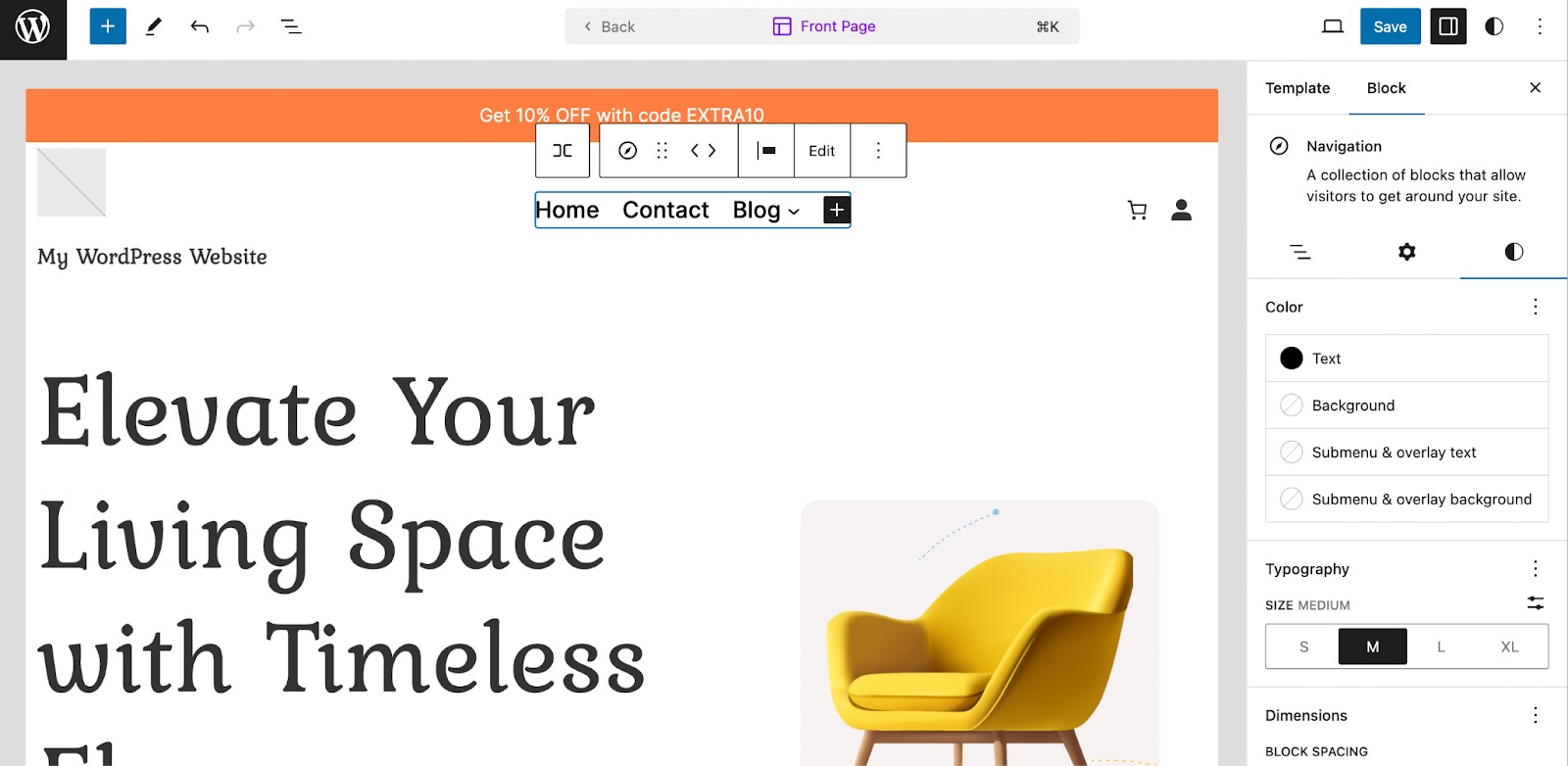Open the Styles half-circle icon in top bar

click(x=1494, y=26)
